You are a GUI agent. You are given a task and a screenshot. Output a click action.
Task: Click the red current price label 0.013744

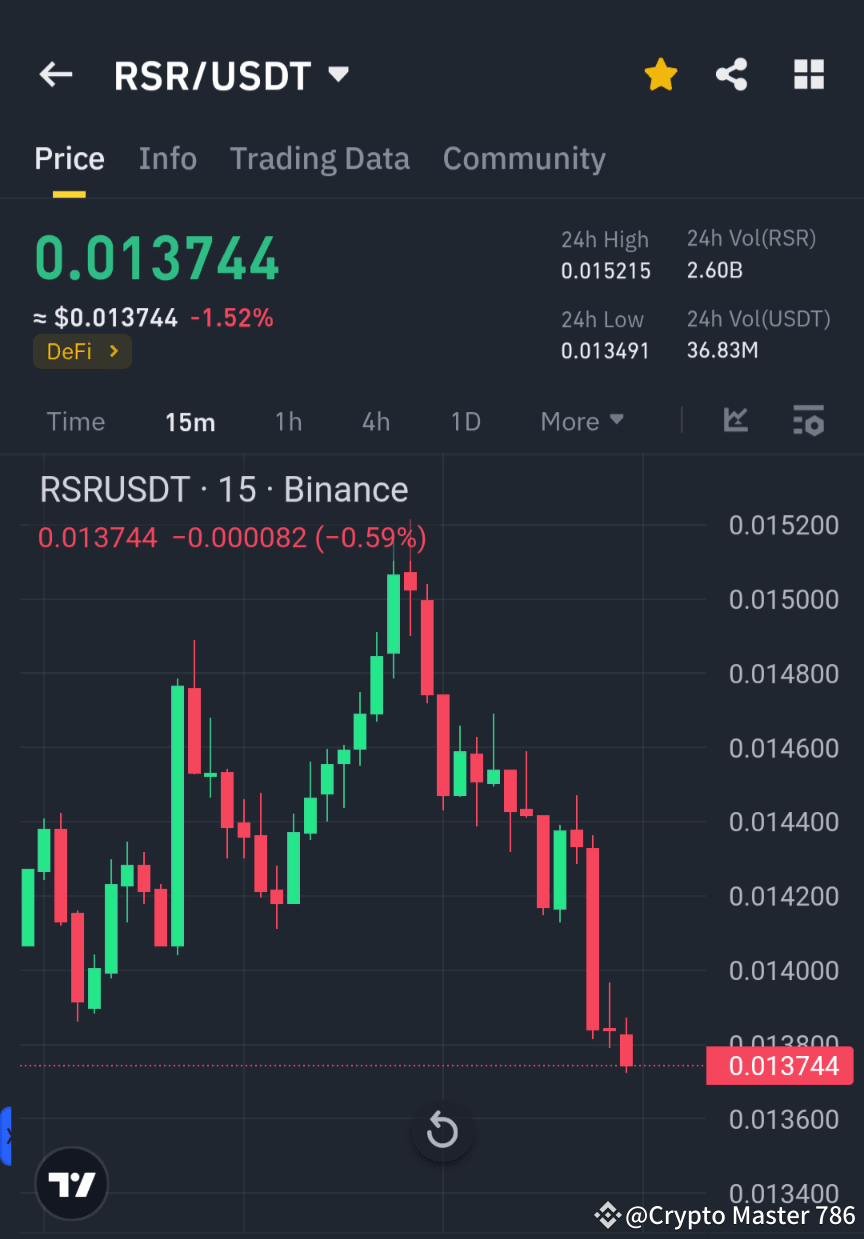point(781,1065)
